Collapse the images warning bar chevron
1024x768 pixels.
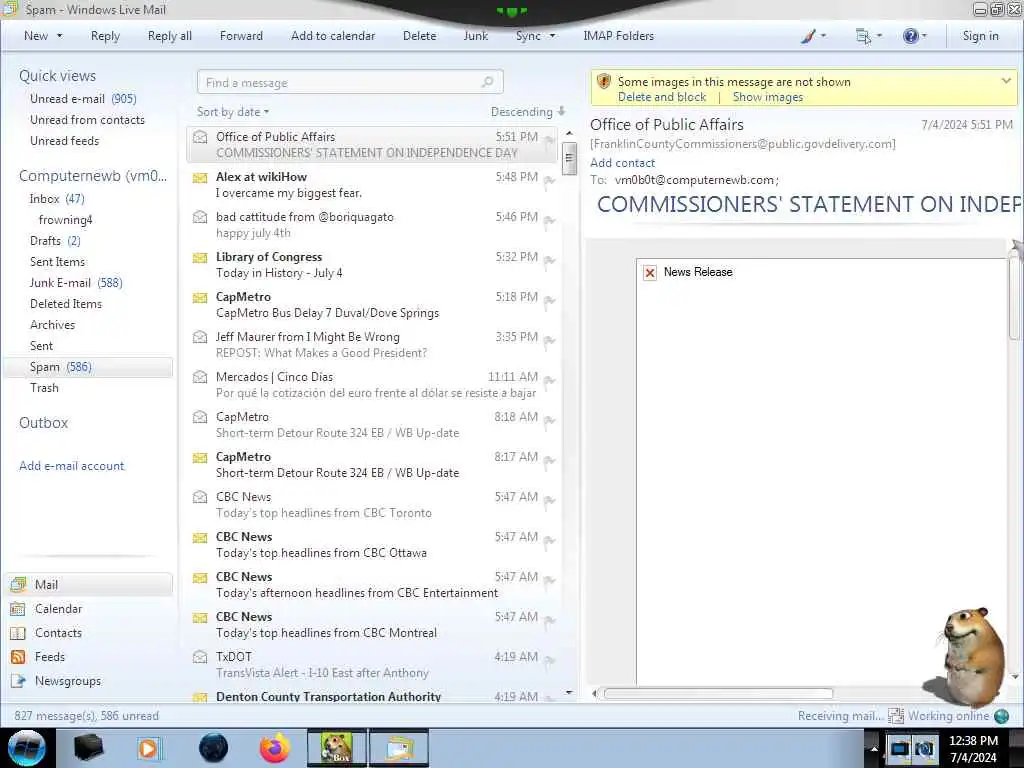pos(1006,81)
